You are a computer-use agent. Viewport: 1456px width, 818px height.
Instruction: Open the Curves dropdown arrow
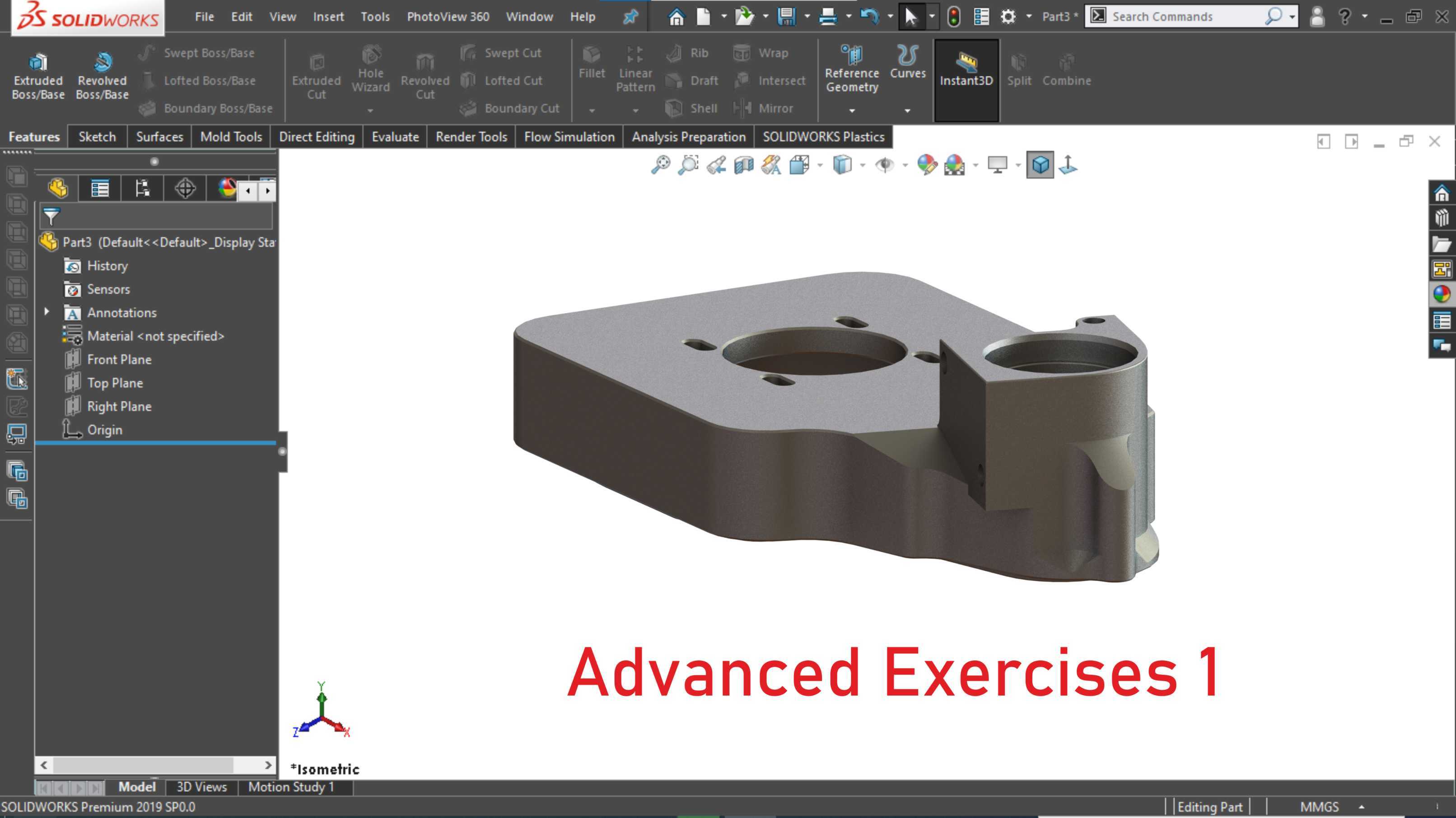pyautogui.click(x=907, y=111)
